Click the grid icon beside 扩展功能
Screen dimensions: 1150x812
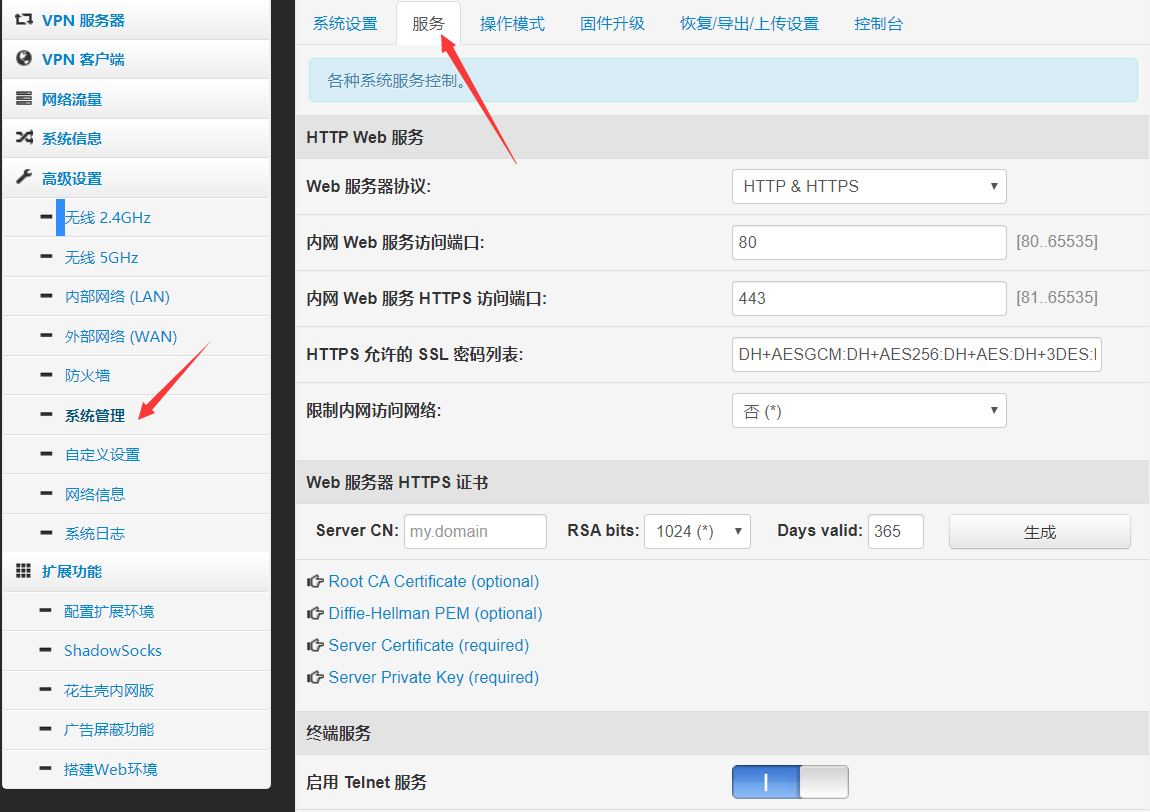23,571
